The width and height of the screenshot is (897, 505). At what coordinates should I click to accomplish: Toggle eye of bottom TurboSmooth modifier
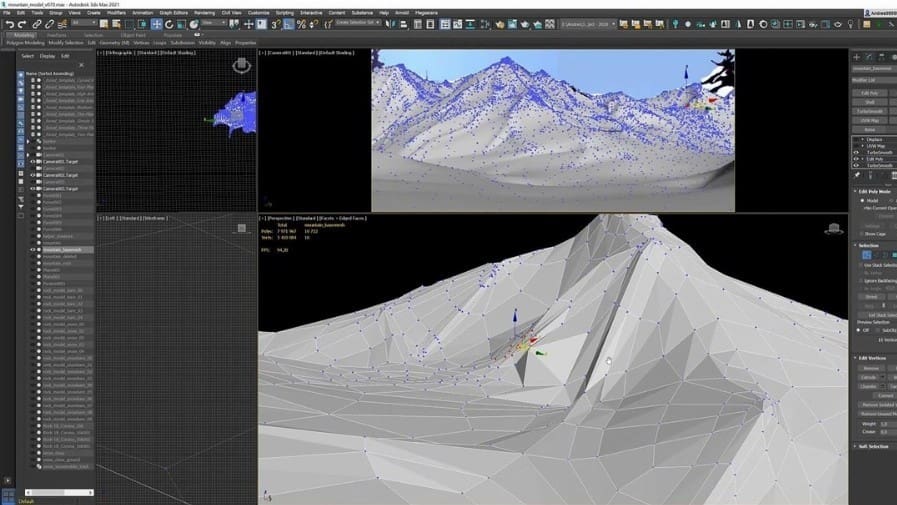coord(856,165)
